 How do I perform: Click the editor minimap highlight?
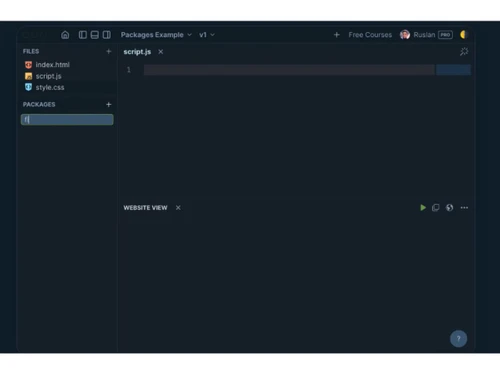(x=453, y=70)
